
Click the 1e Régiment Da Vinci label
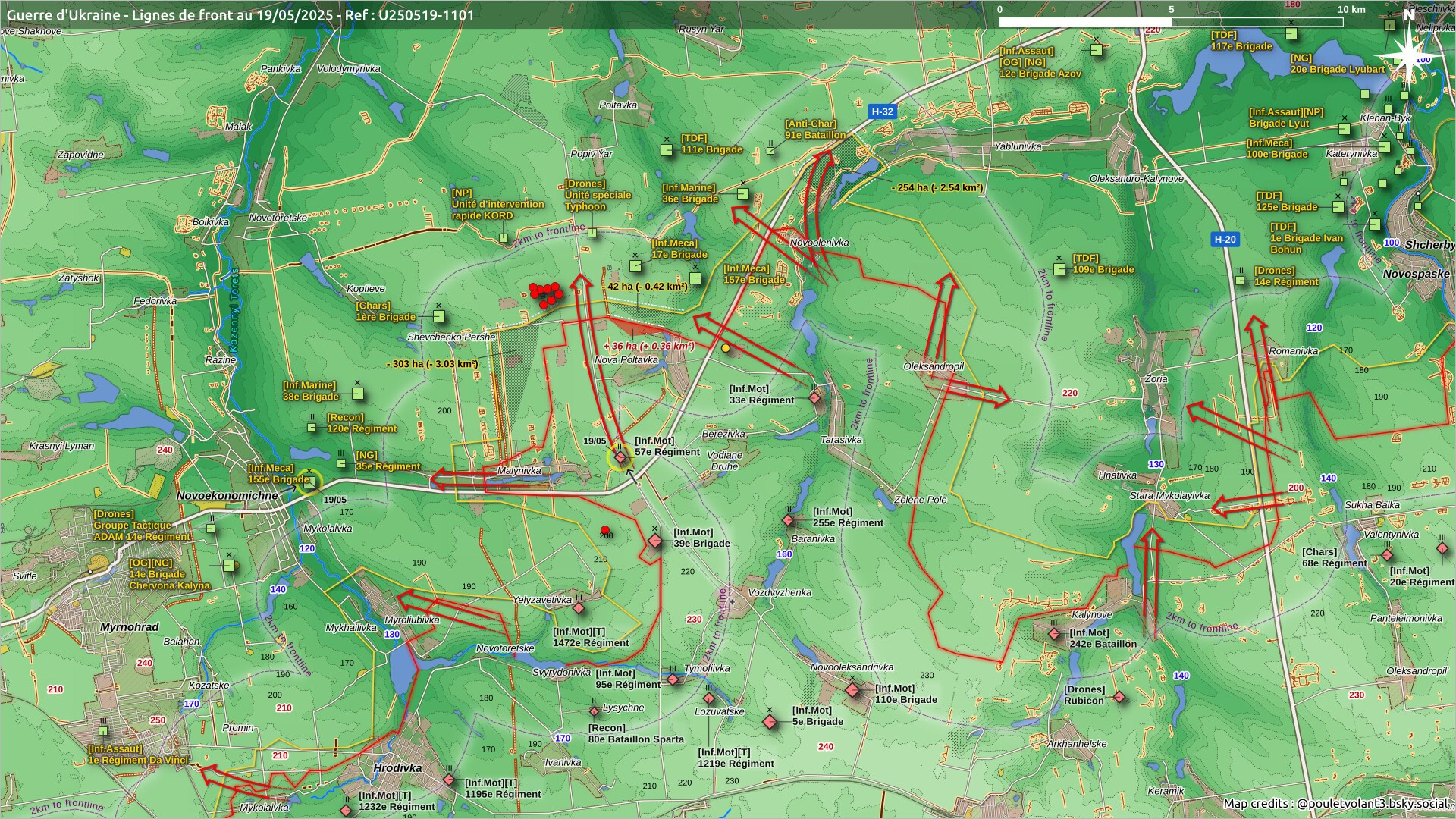pyautogui.click(x=138, y=755)
